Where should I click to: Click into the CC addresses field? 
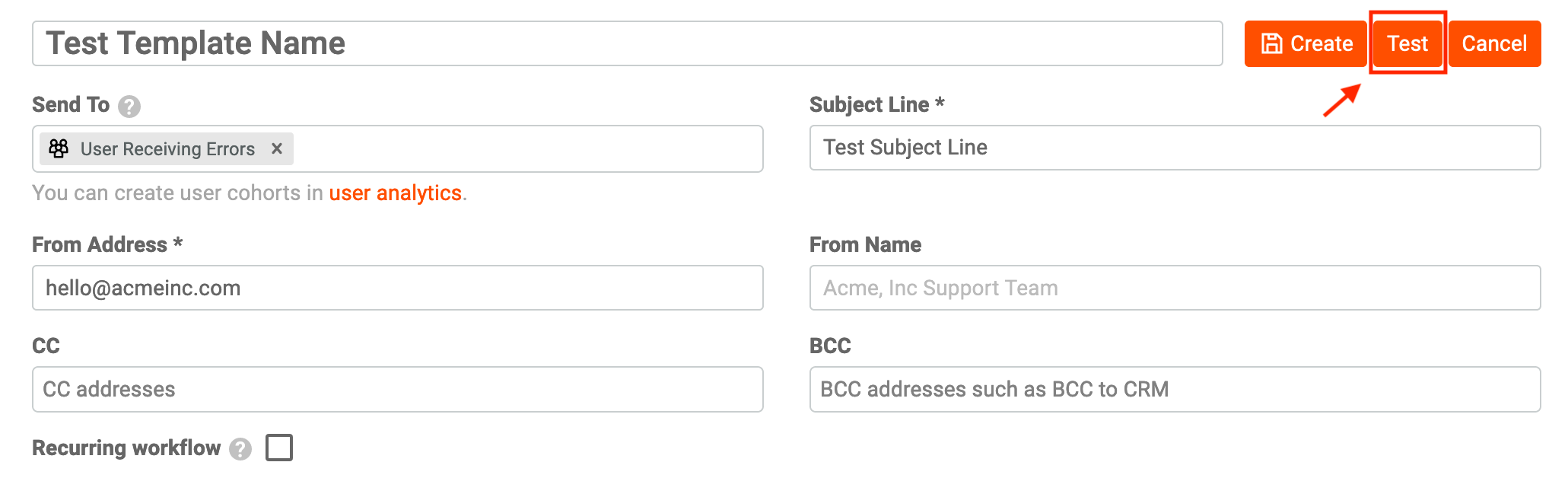pyautogui.click(x=397, y=390)
